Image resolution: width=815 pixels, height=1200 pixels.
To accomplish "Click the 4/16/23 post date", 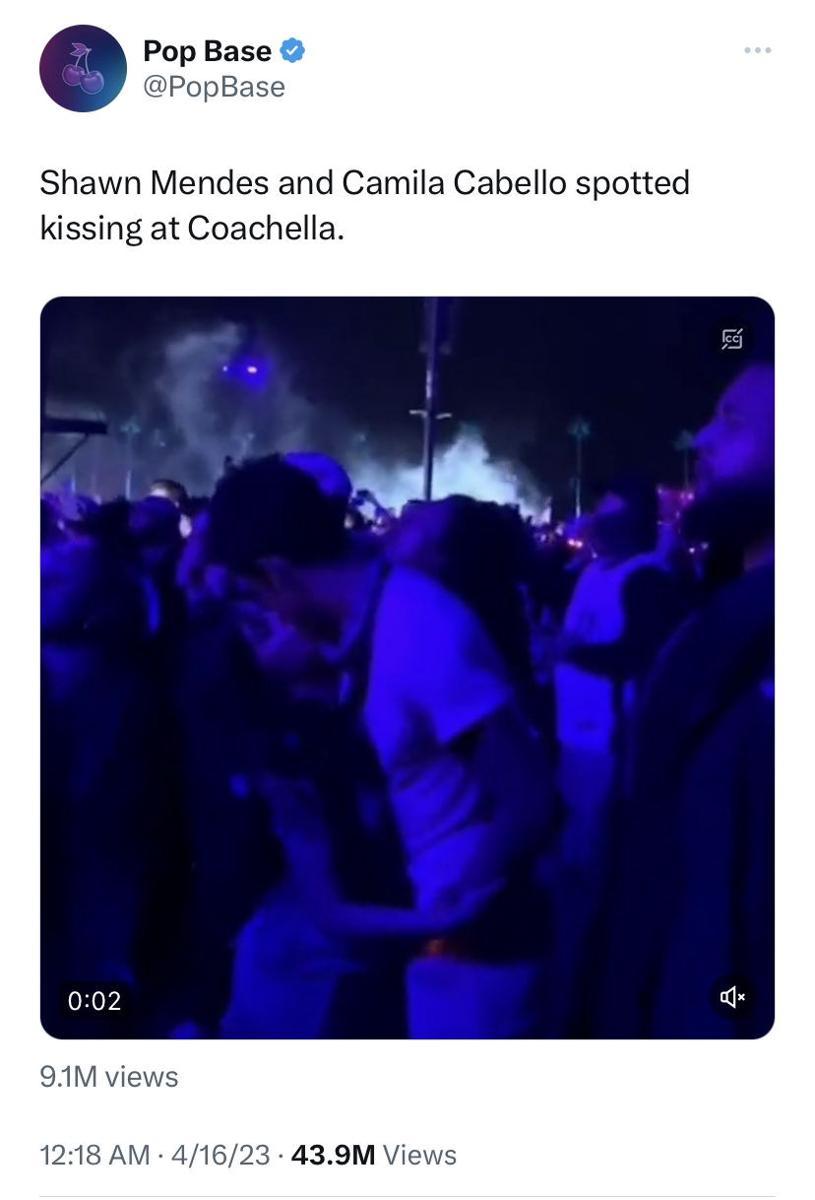I will [x=221, y=1155].
